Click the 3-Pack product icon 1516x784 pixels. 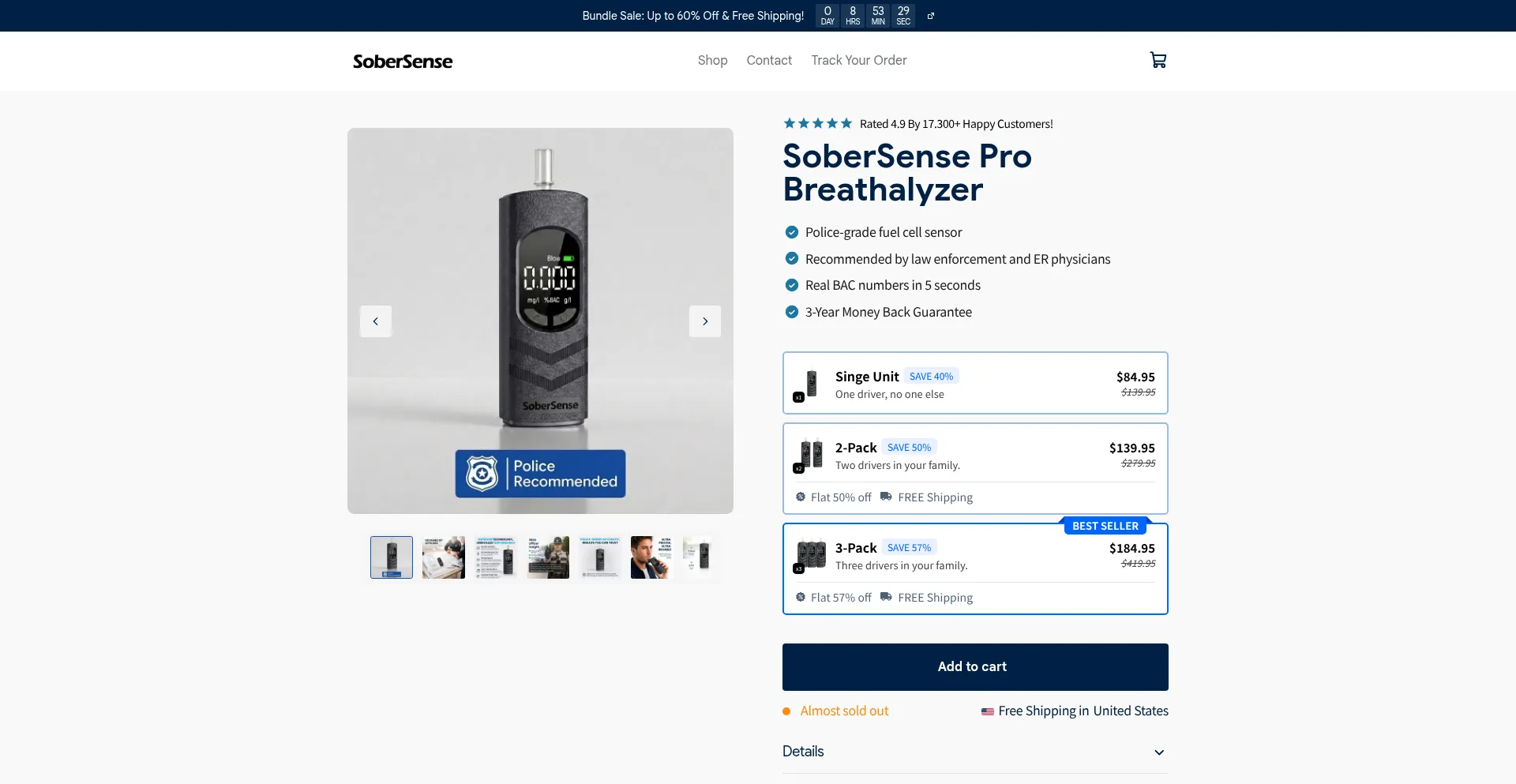pyautogui.click(x=810, y=556)
